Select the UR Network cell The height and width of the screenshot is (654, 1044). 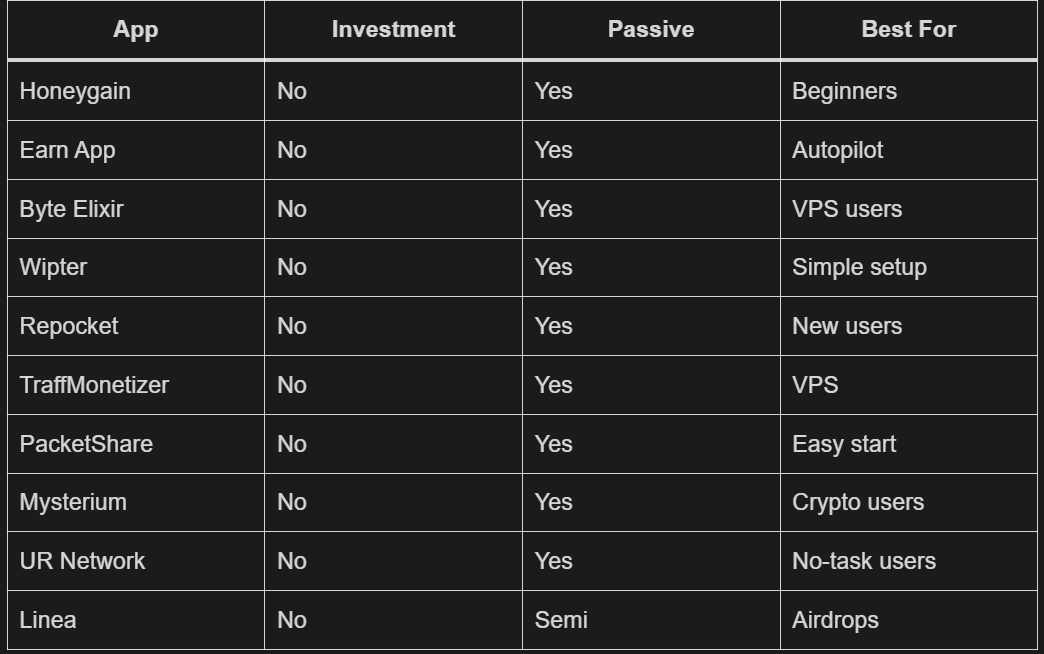tap(82, 561)
